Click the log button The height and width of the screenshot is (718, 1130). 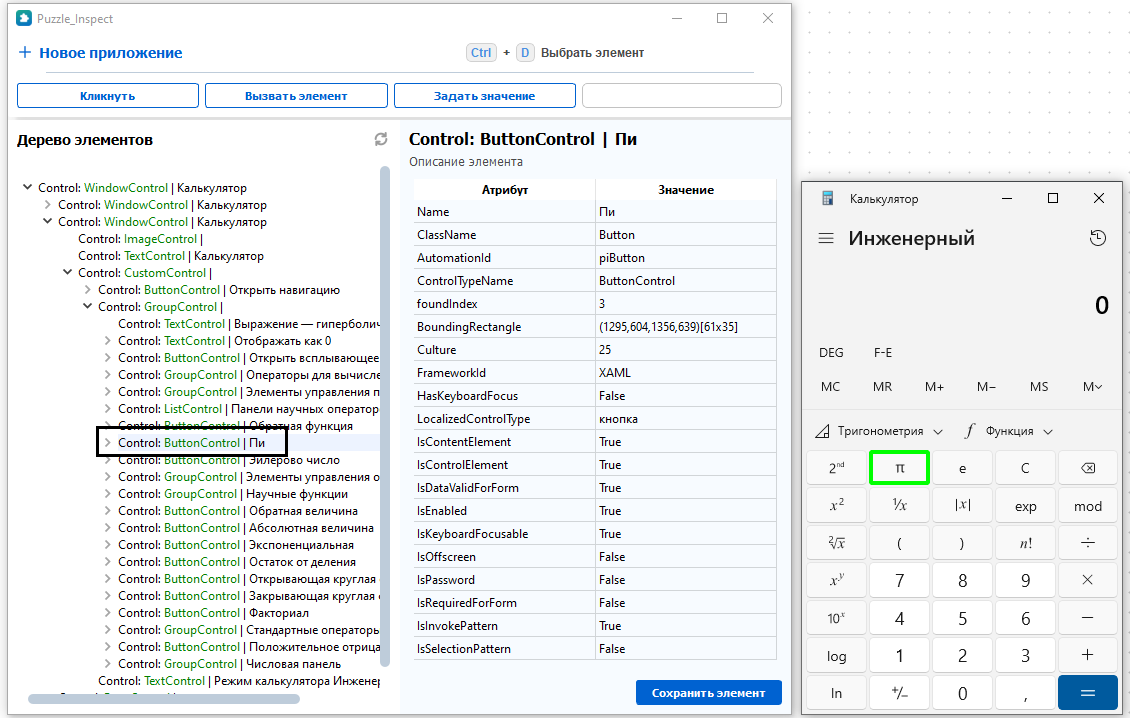point(836,656)
